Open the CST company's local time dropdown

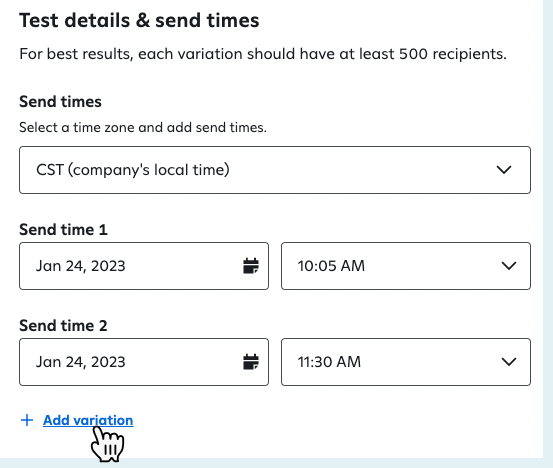(275, 170)
